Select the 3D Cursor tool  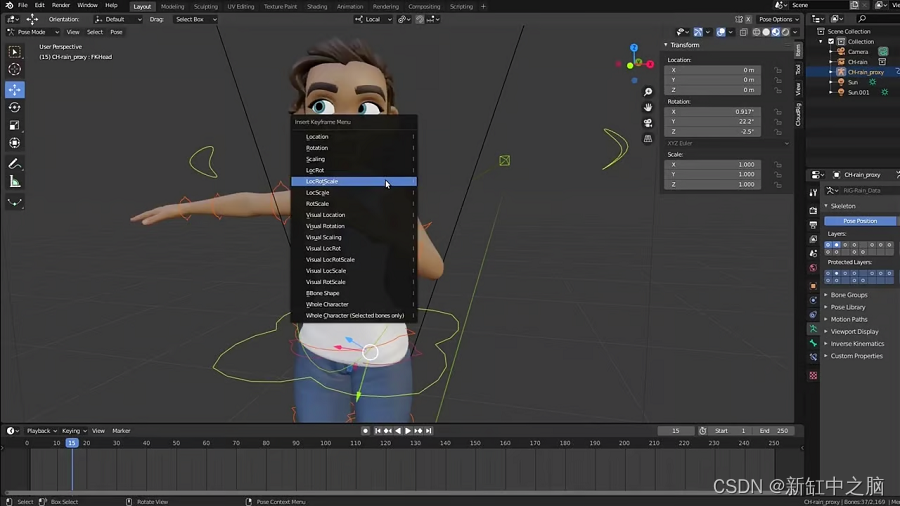click(15, 69)
